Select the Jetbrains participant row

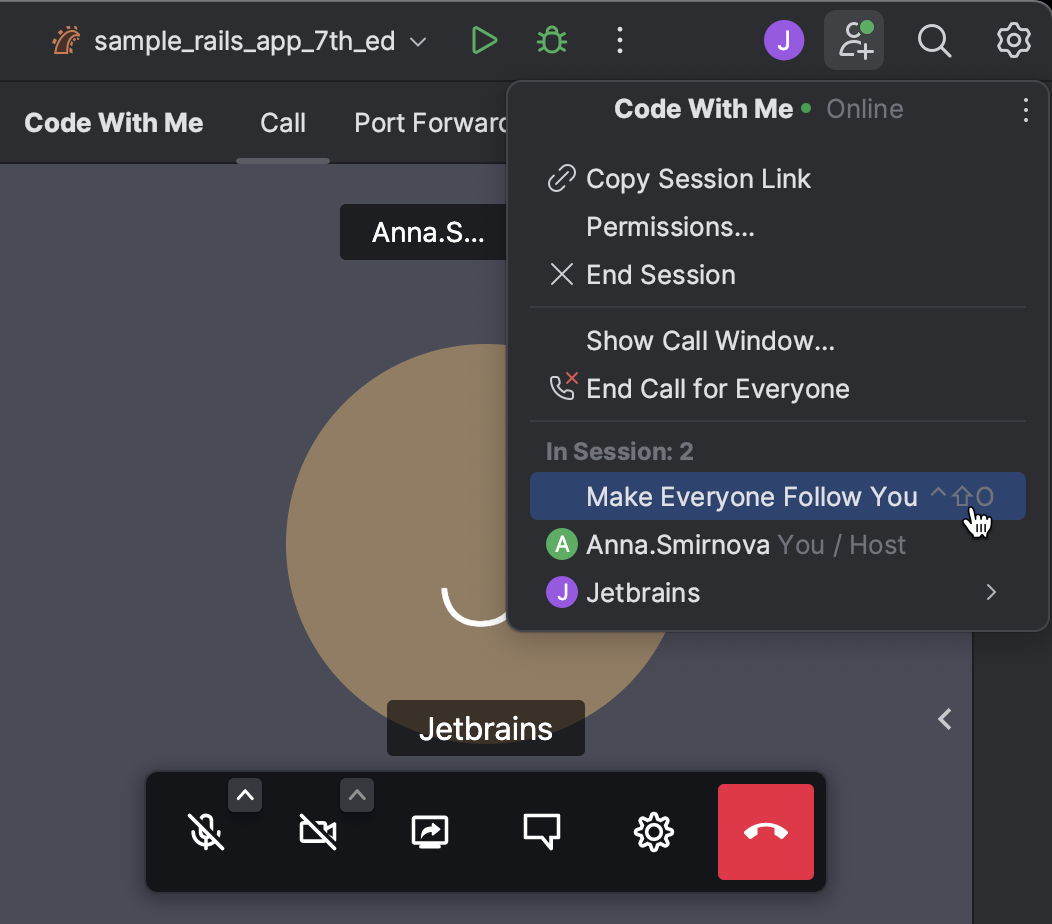tap(778, 593)
